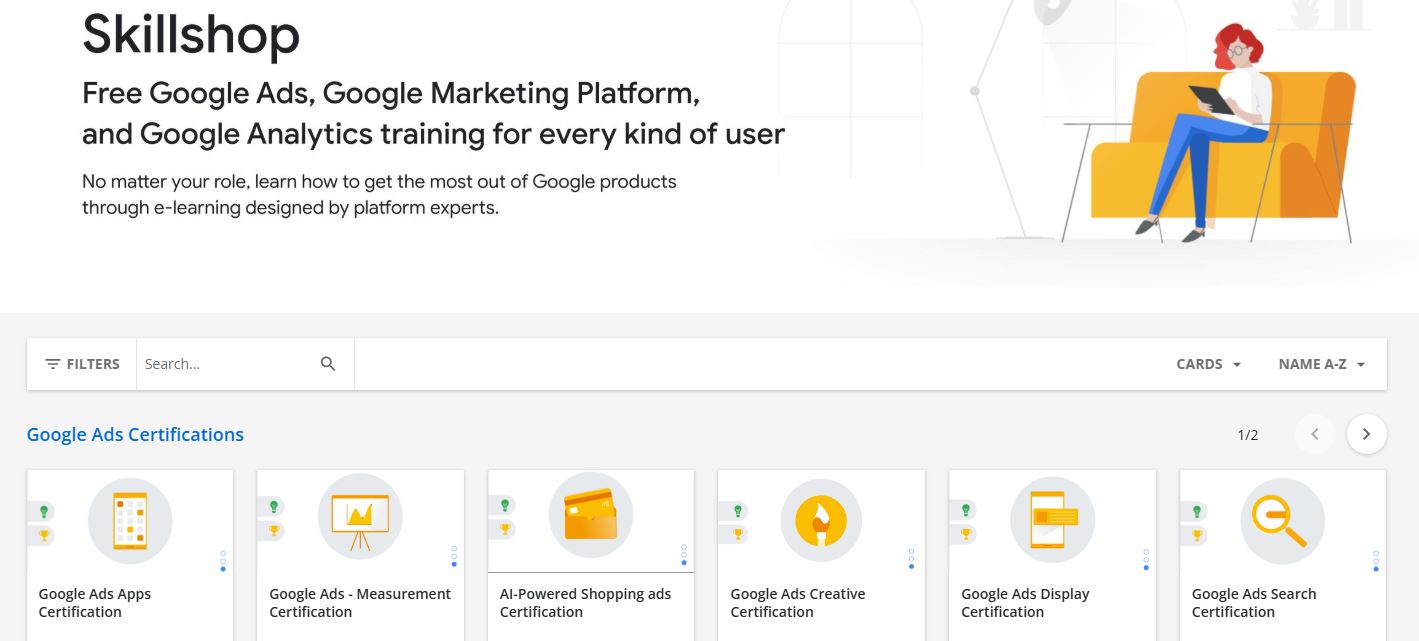Open Google Ads Search Certification title
Screen dimensions: 1419x641
[1254, 603]
